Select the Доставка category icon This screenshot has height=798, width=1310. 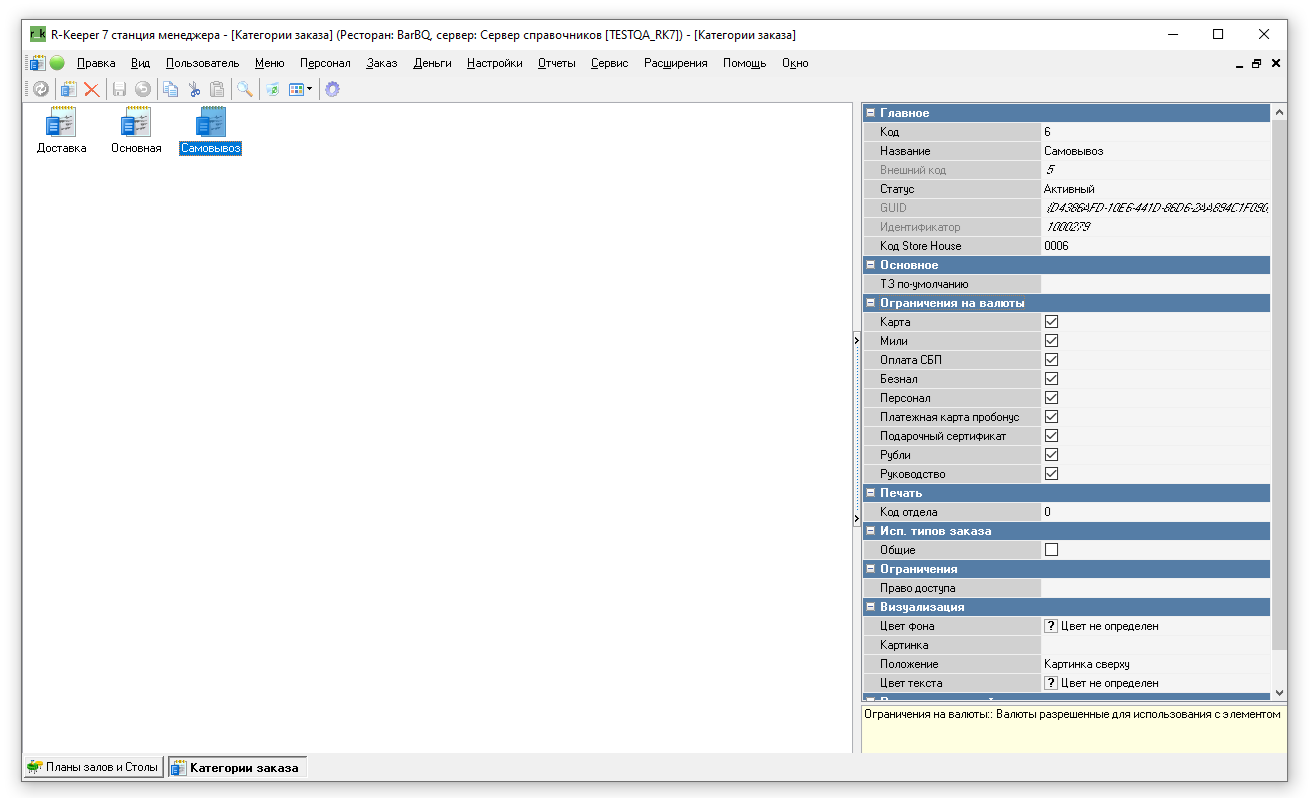[61, 123]
